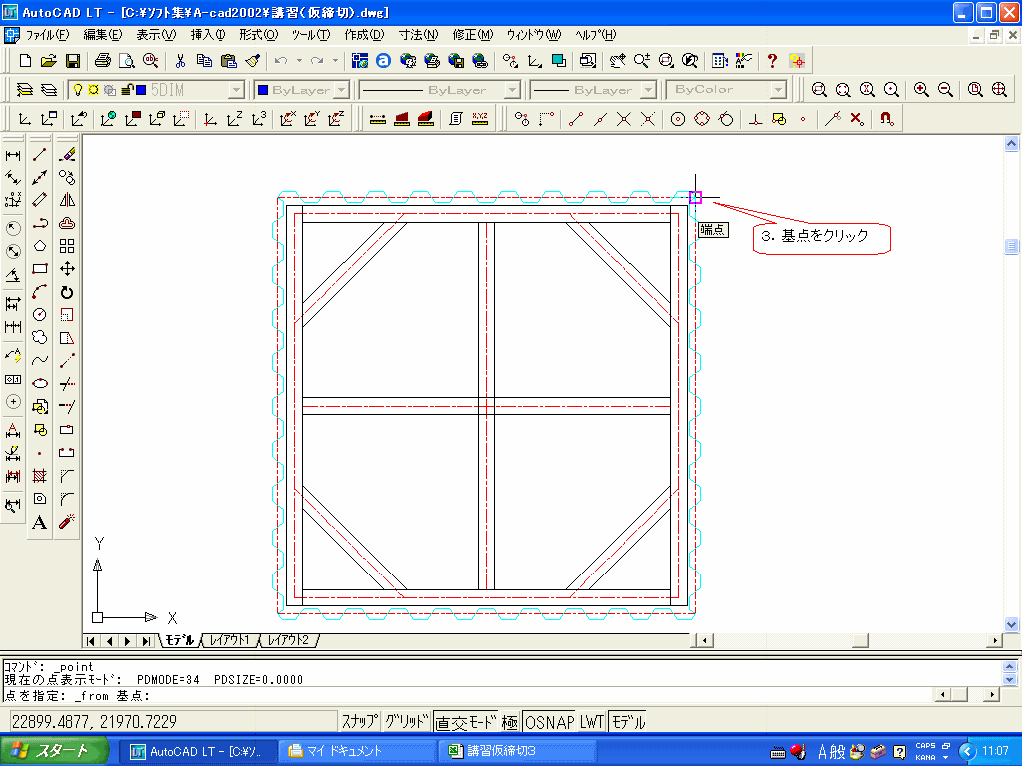Open the 修正(M) menu
Viewport: 1023px width, 767px height.
point(472,35)
